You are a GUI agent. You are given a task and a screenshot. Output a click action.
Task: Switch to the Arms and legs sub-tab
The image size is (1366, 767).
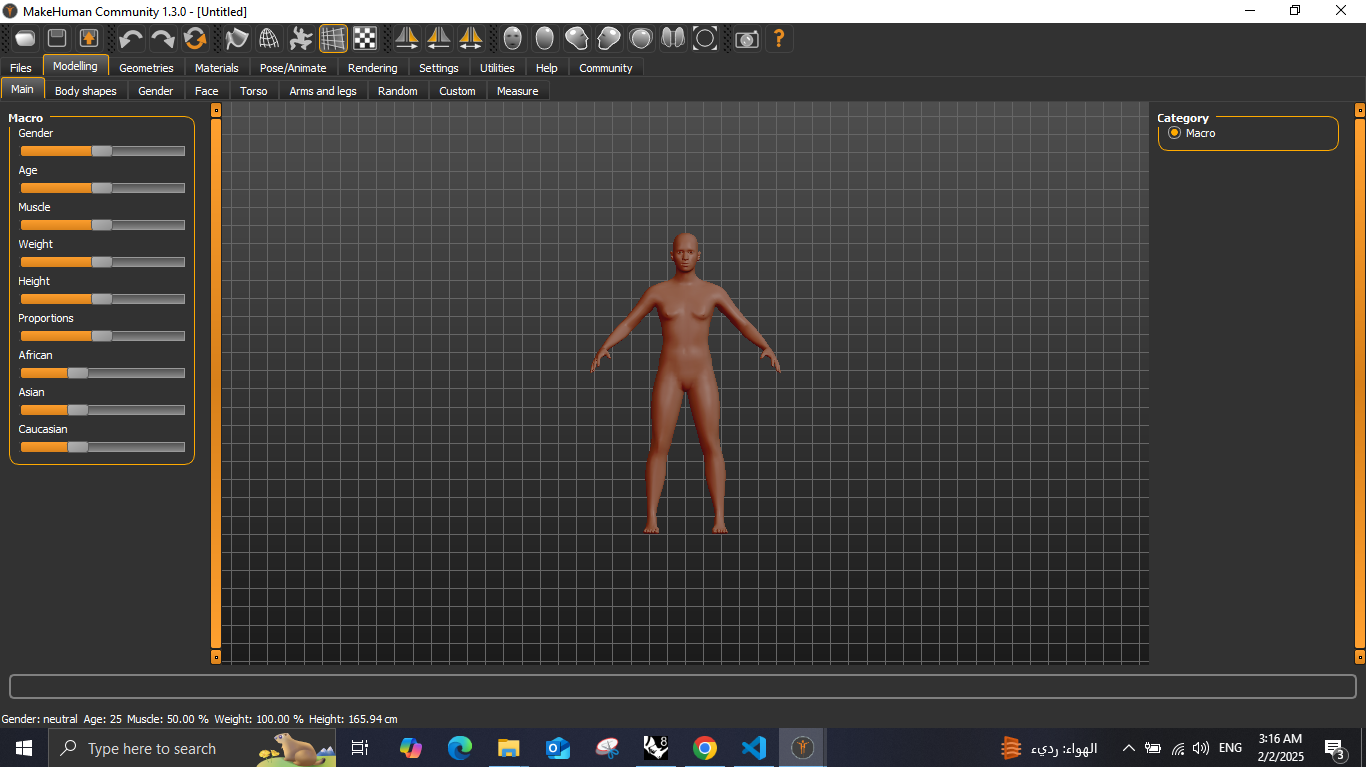click(x=323, y=91)
